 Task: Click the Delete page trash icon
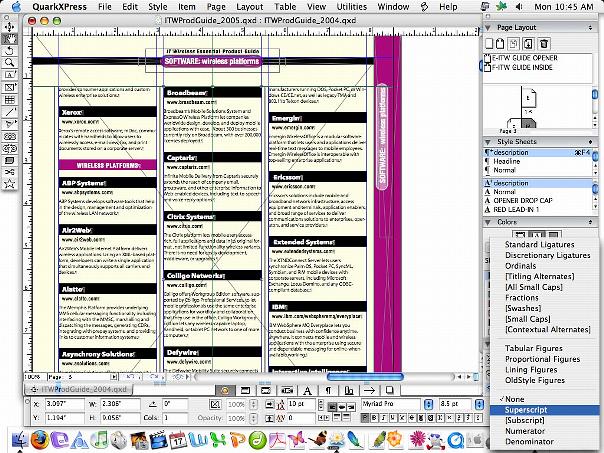(544, 44)
